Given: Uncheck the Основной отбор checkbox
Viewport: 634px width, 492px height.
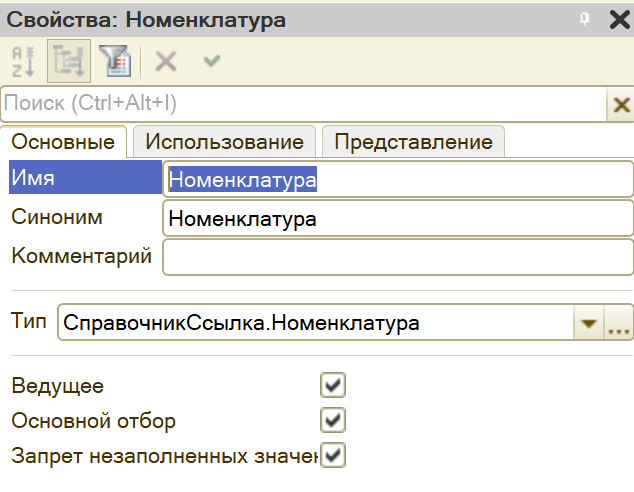Looking at the screenshot, I should [333, 420].
